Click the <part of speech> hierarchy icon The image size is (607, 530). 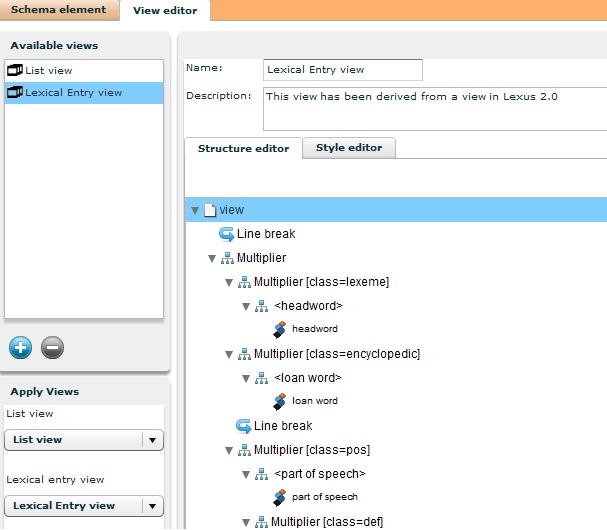[261, 474]
